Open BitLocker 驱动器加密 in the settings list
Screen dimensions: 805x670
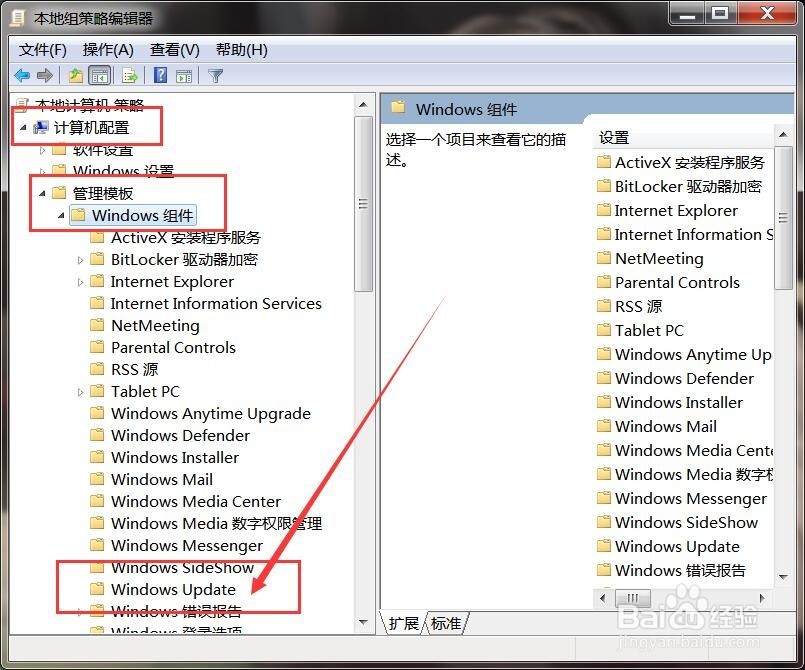click(x=688, y=186)
